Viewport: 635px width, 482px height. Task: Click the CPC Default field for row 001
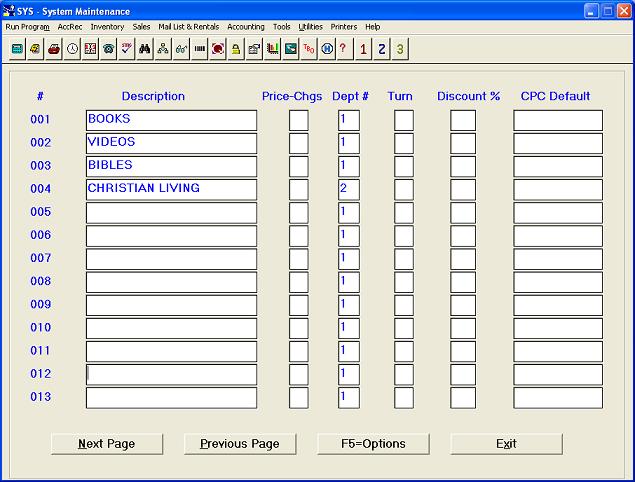558,120
